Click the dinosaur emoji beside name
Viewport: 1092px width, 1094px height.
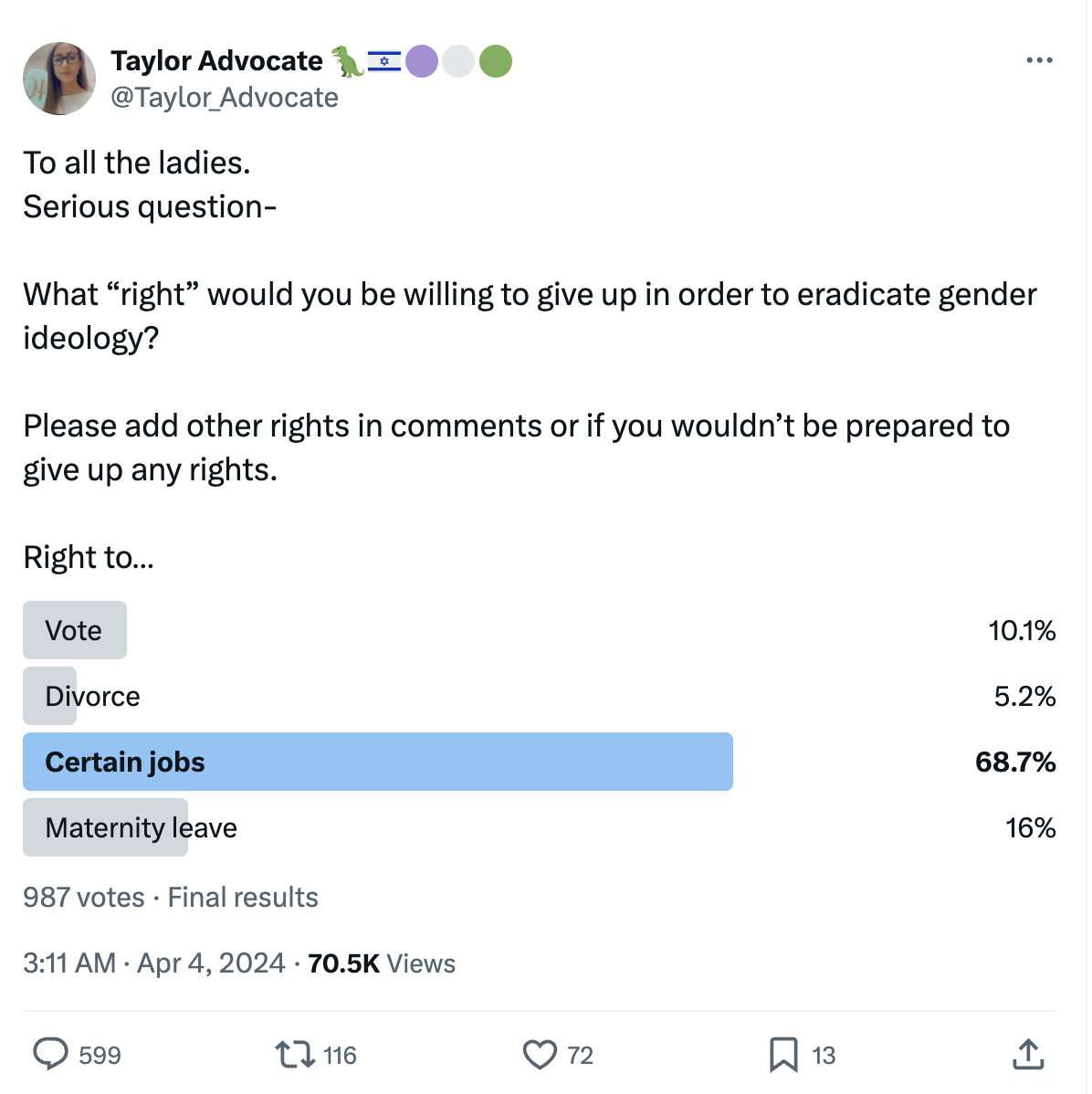tap(347, 61)
